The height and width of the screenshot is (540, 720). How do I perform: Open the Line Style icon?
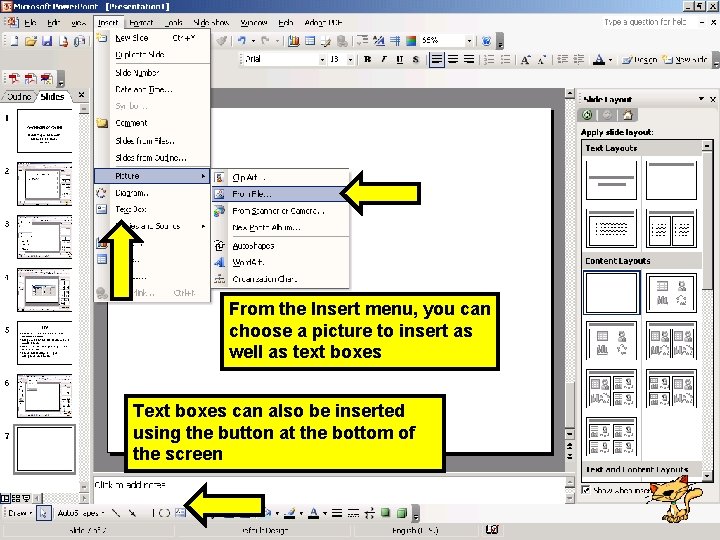pyautogui.click(x=337, y=513)
